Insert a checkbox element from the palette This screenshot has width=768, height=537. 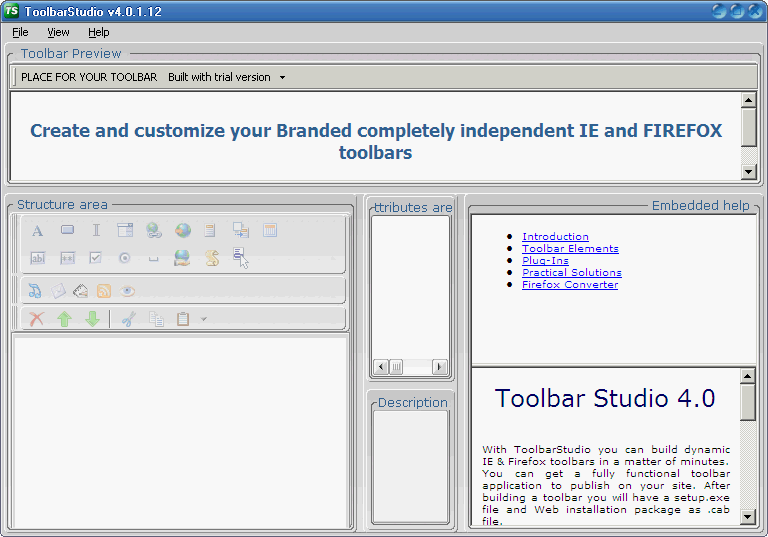(x=96, y=257)
